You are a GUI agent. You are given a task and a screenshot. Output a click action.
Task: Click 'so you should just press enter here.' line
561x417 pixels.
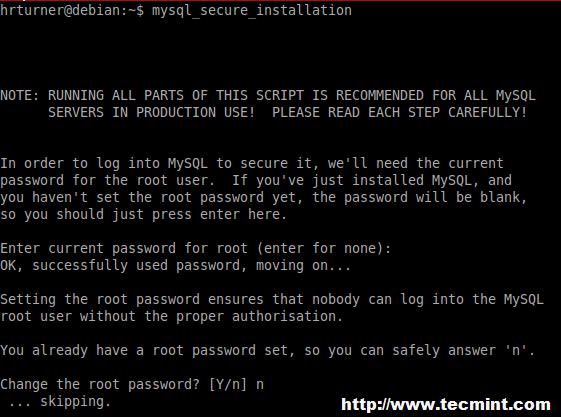[143, 215]
